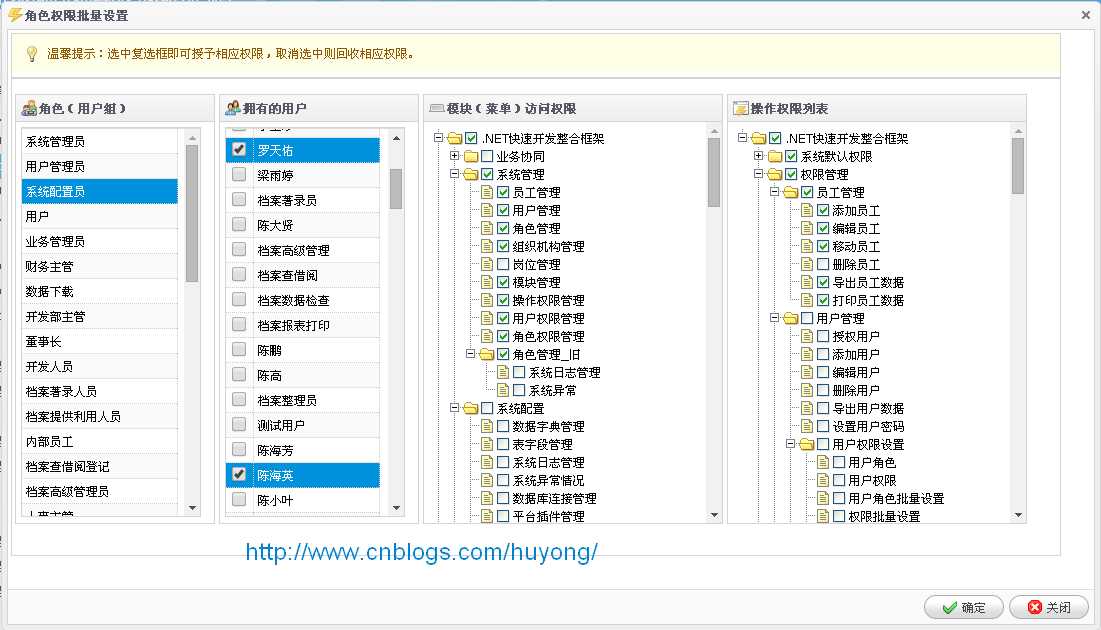
Task: Enable 删除员工 operation permission checkbox
Action: (823, 264)
